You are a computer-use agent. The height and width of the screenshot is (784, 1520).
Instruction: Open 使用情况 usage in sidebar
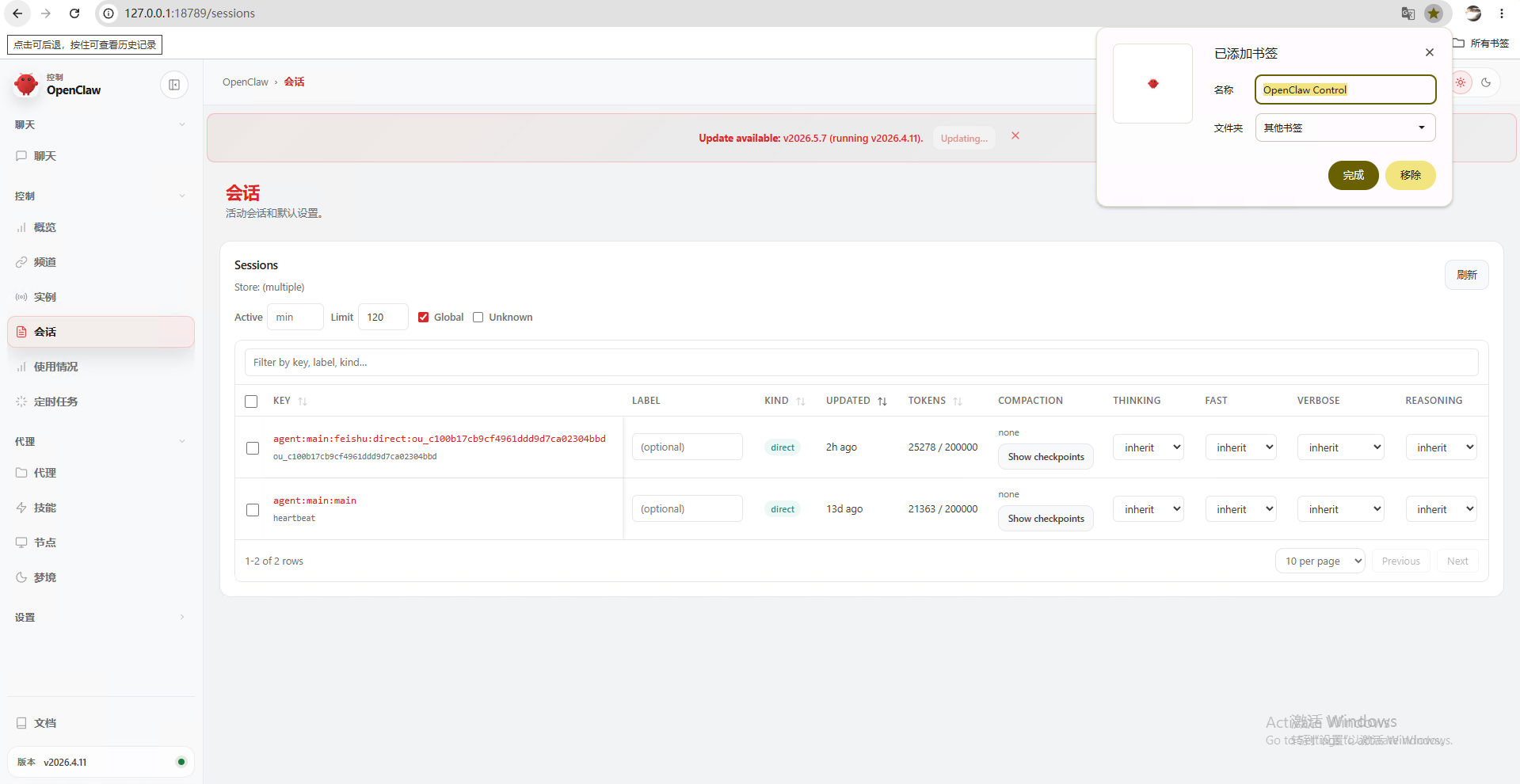[x=101, y=367]
